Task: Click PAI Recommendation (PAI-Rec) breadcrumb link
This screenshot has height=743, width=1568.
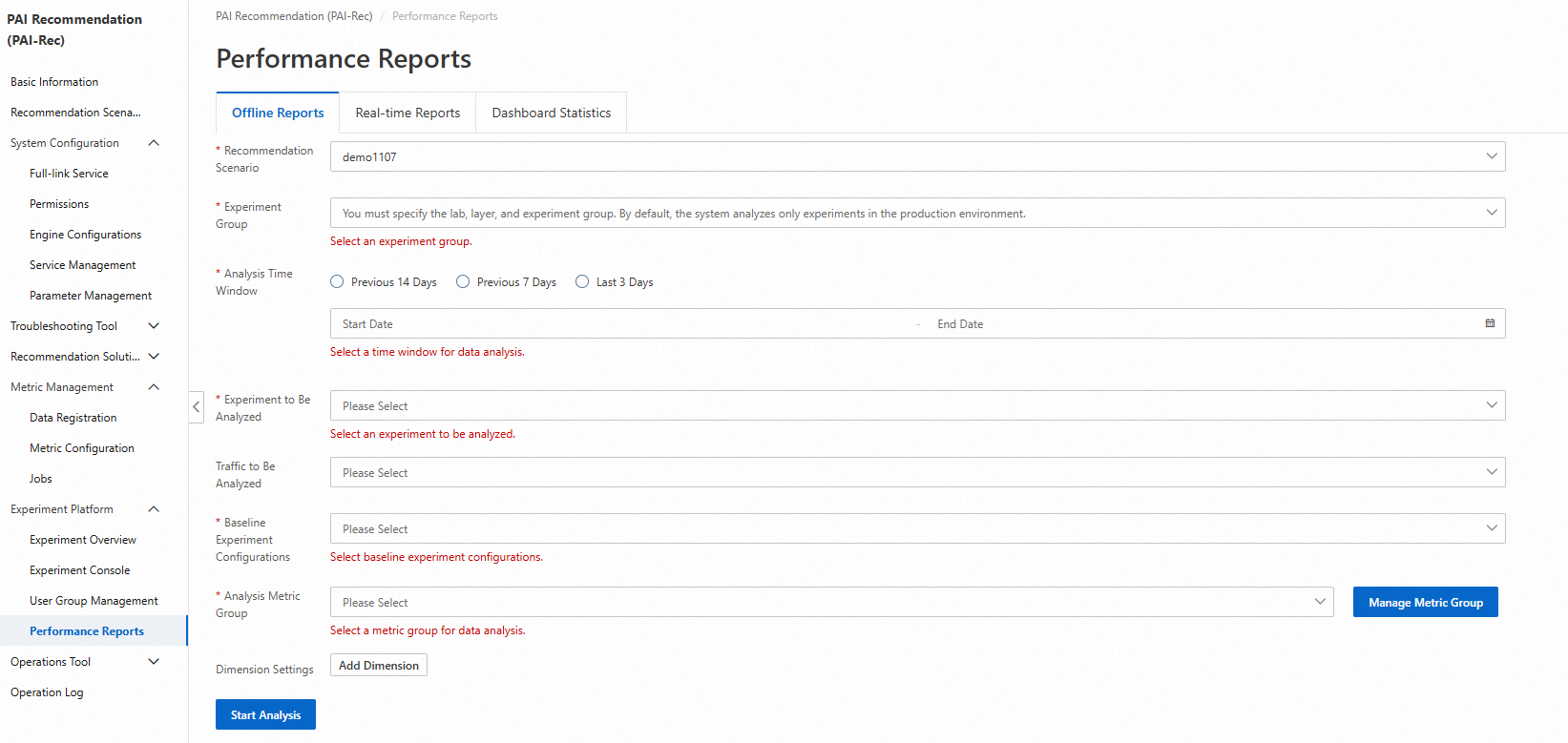Action: pyautogui.click(x=294, y=16)
